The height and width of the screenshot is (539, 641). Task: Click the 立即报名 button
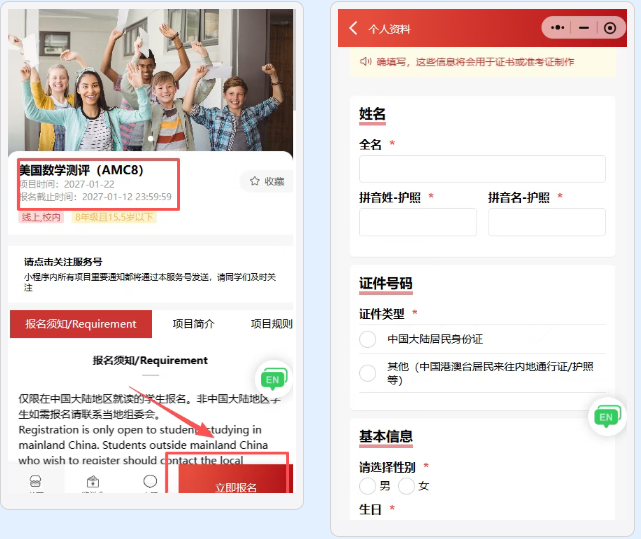point(236,478)
